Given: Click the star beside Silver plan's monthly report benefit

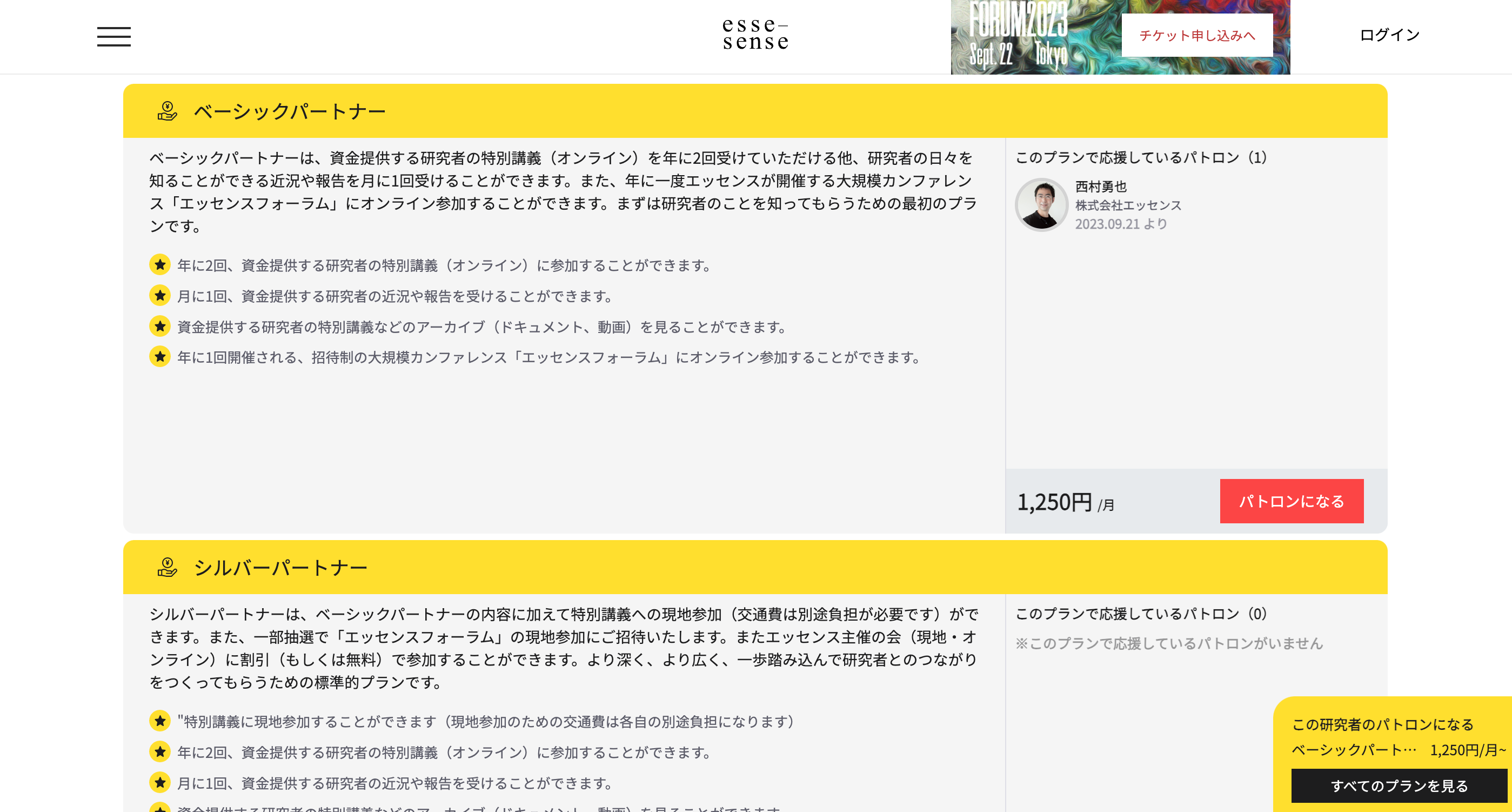Looking at the screenshot, I should pyautogui.click(x=160, y=783).
